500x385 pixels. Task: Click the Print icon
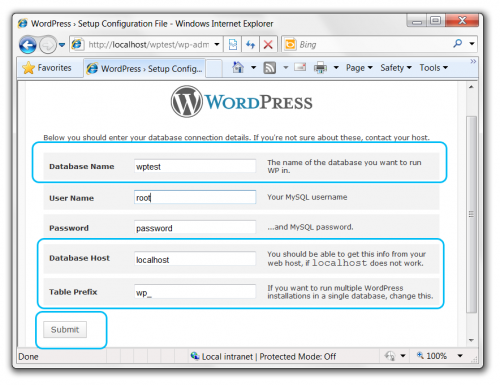click(x=320, y=68)
